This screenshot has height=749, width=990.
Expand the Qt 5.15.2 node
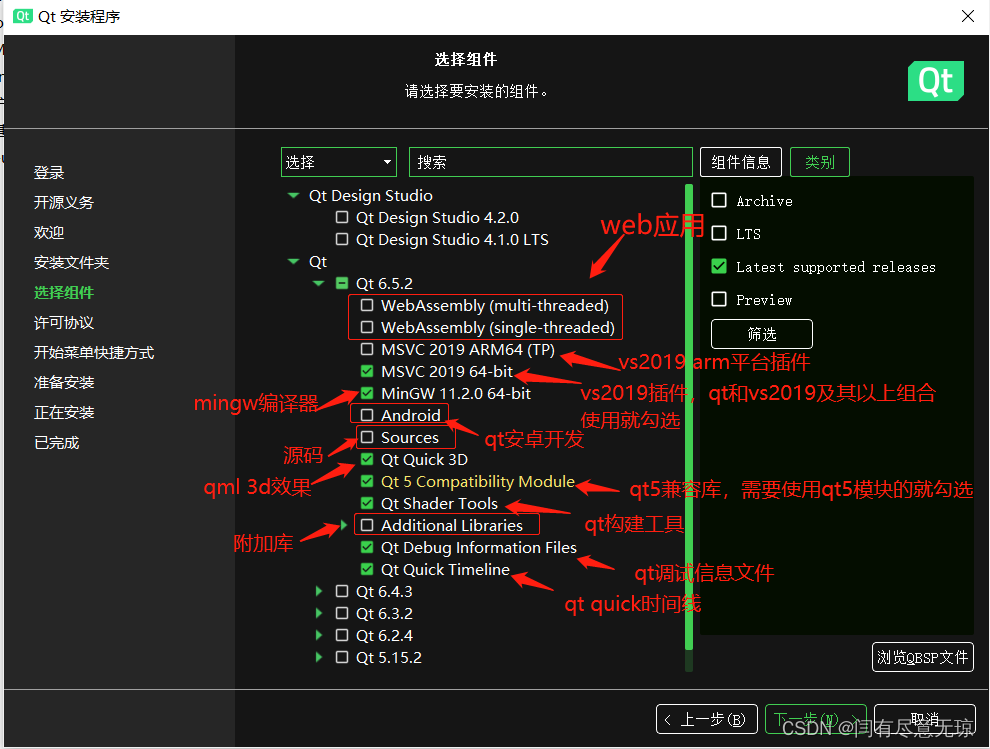click(319, 657)
